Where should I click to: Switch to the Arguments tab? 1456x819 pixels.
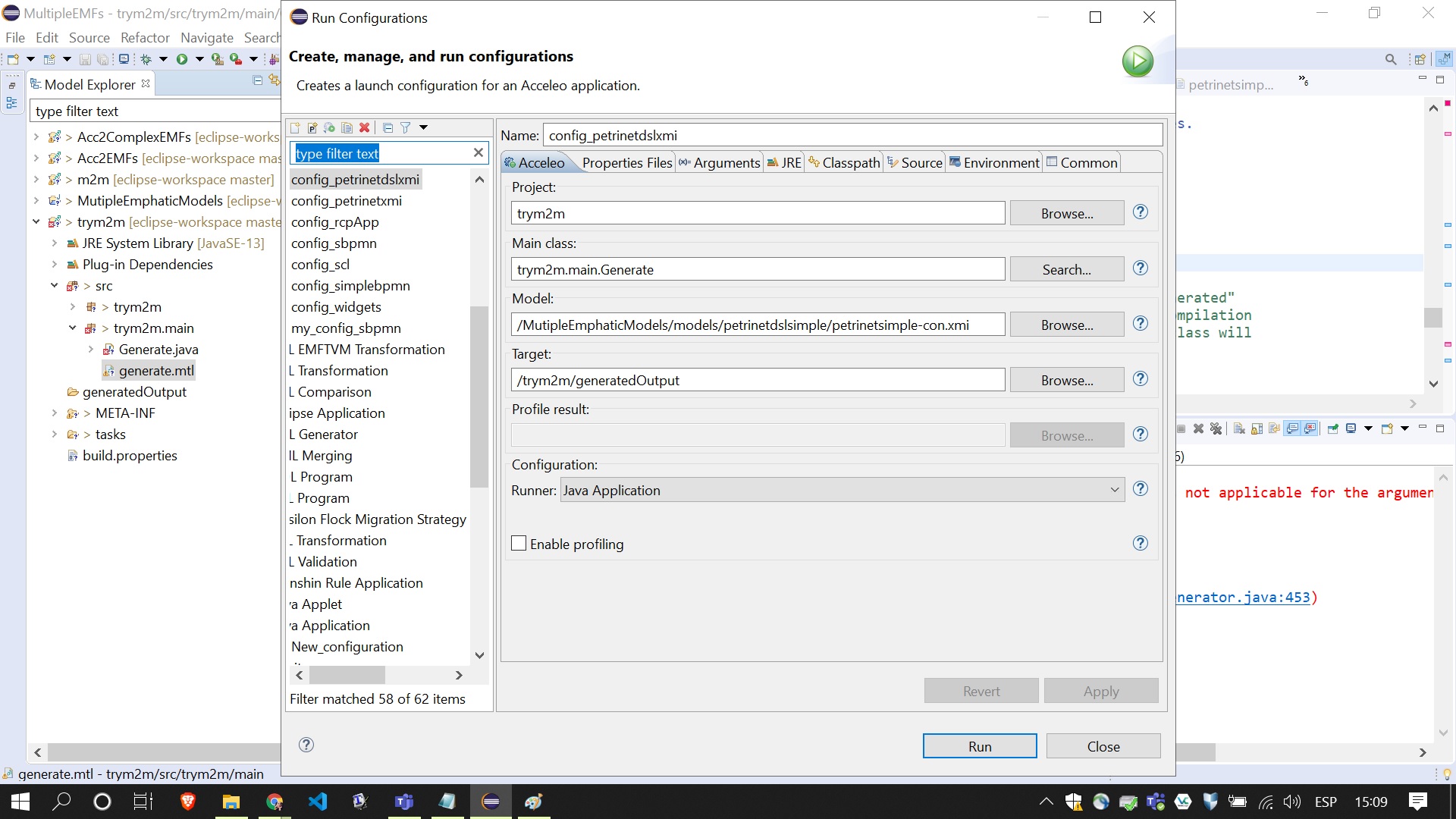tap(719, 162)
